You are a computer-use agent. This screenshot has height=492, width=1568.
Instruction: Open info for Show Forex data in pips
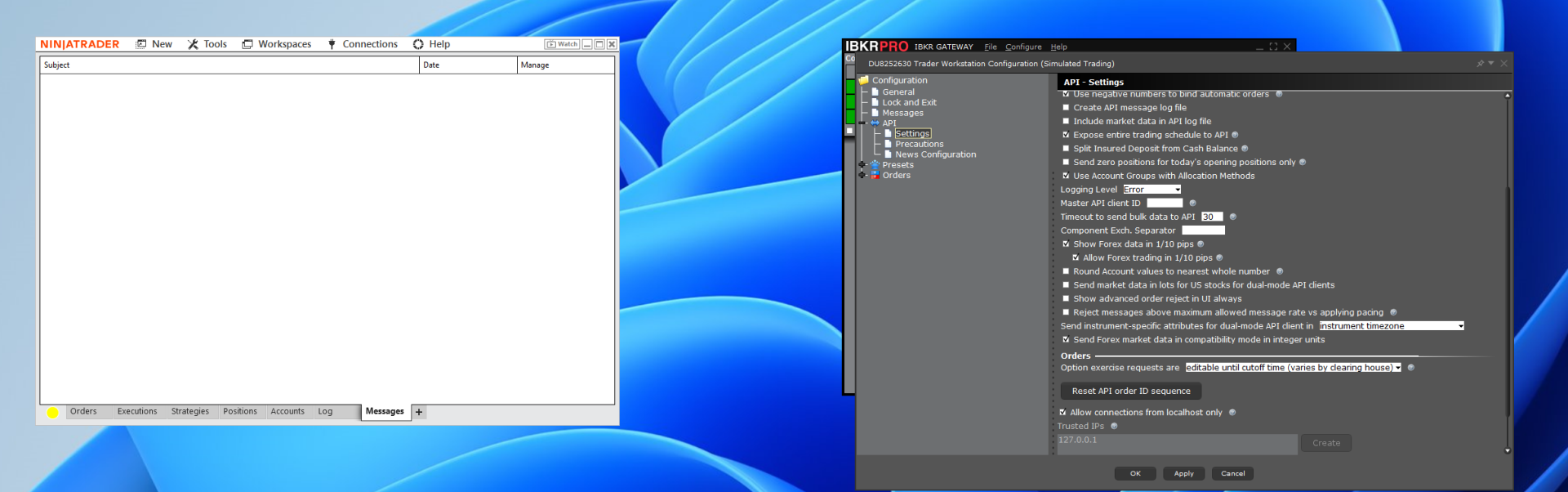pos(1200,244)
